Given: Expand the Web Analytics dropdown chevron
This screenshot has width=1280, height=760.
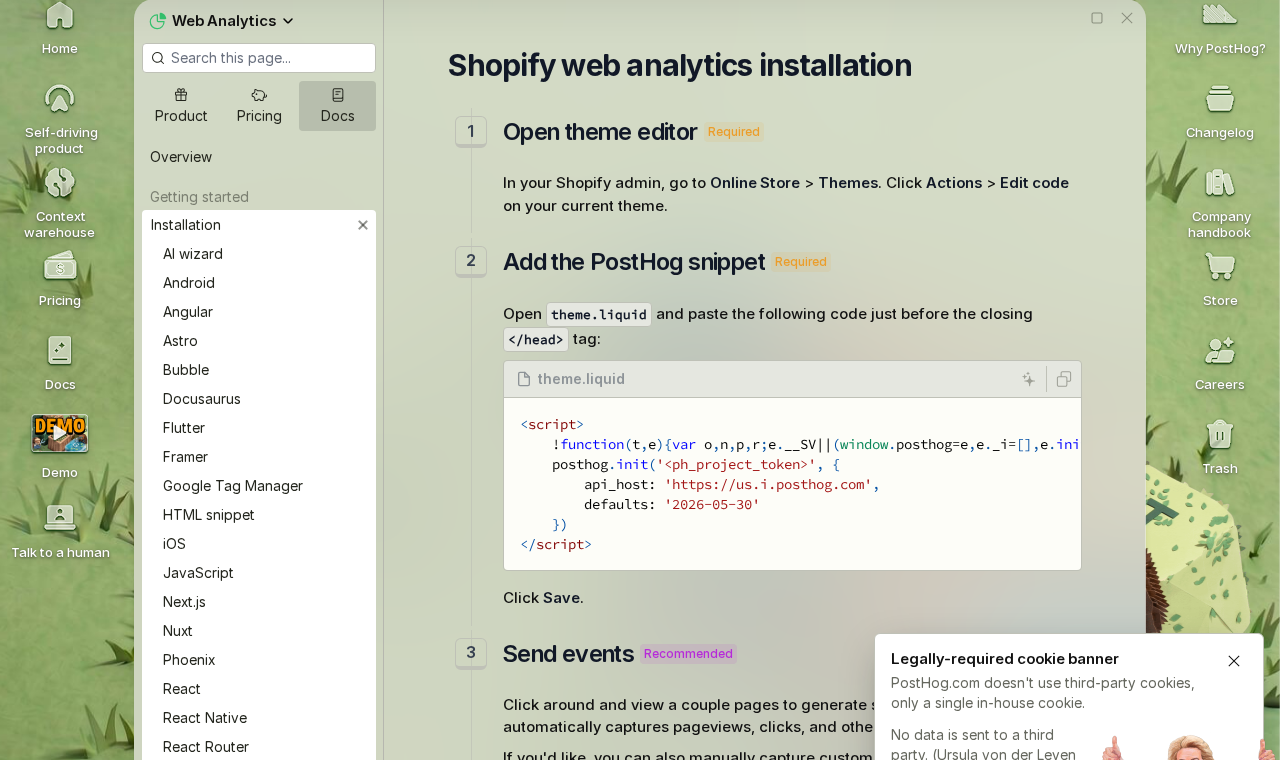Looking at the screenshot, I should [289, 21].
